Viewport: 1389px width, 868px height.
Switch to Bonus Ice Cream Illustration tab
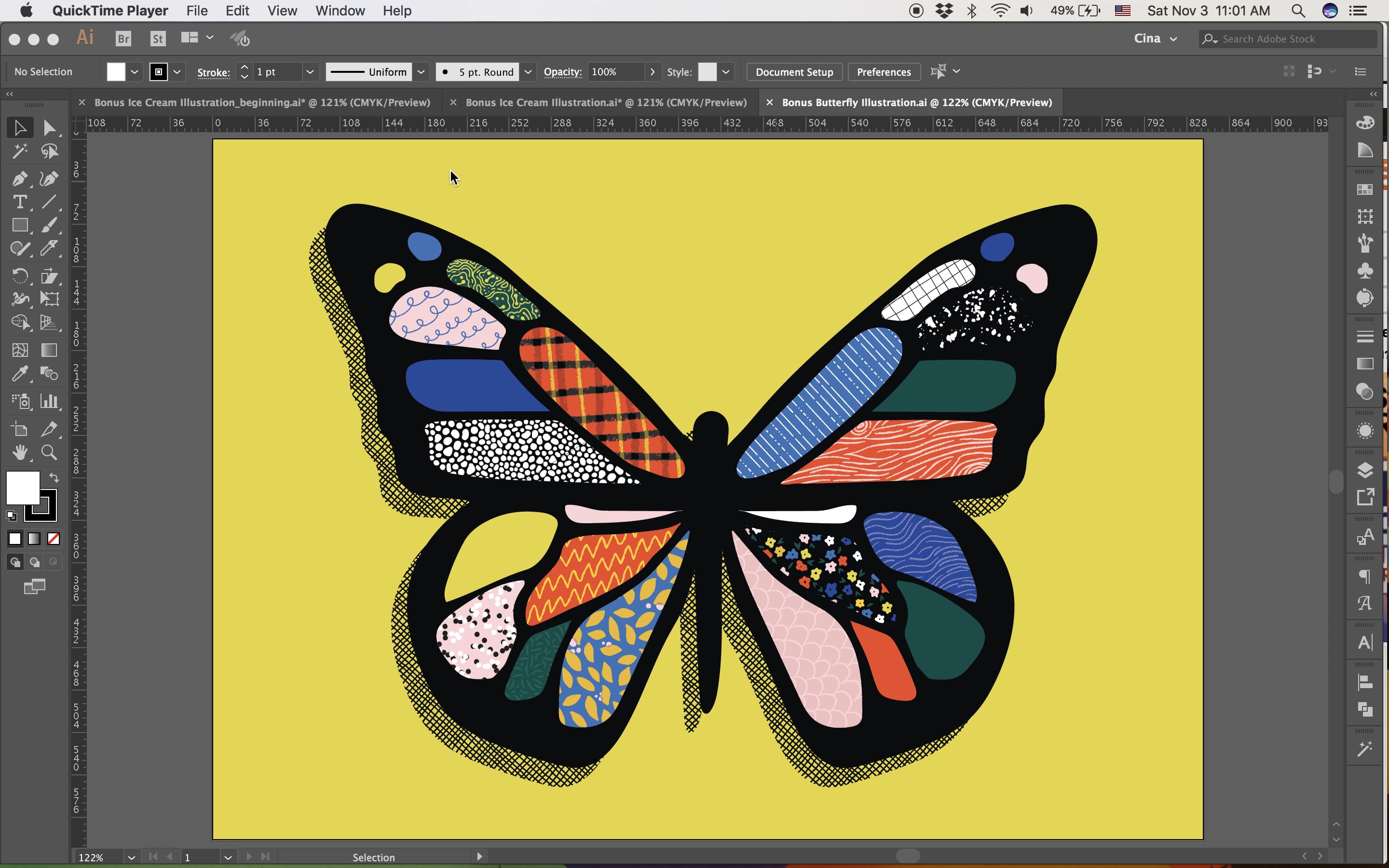coord(605,102)
